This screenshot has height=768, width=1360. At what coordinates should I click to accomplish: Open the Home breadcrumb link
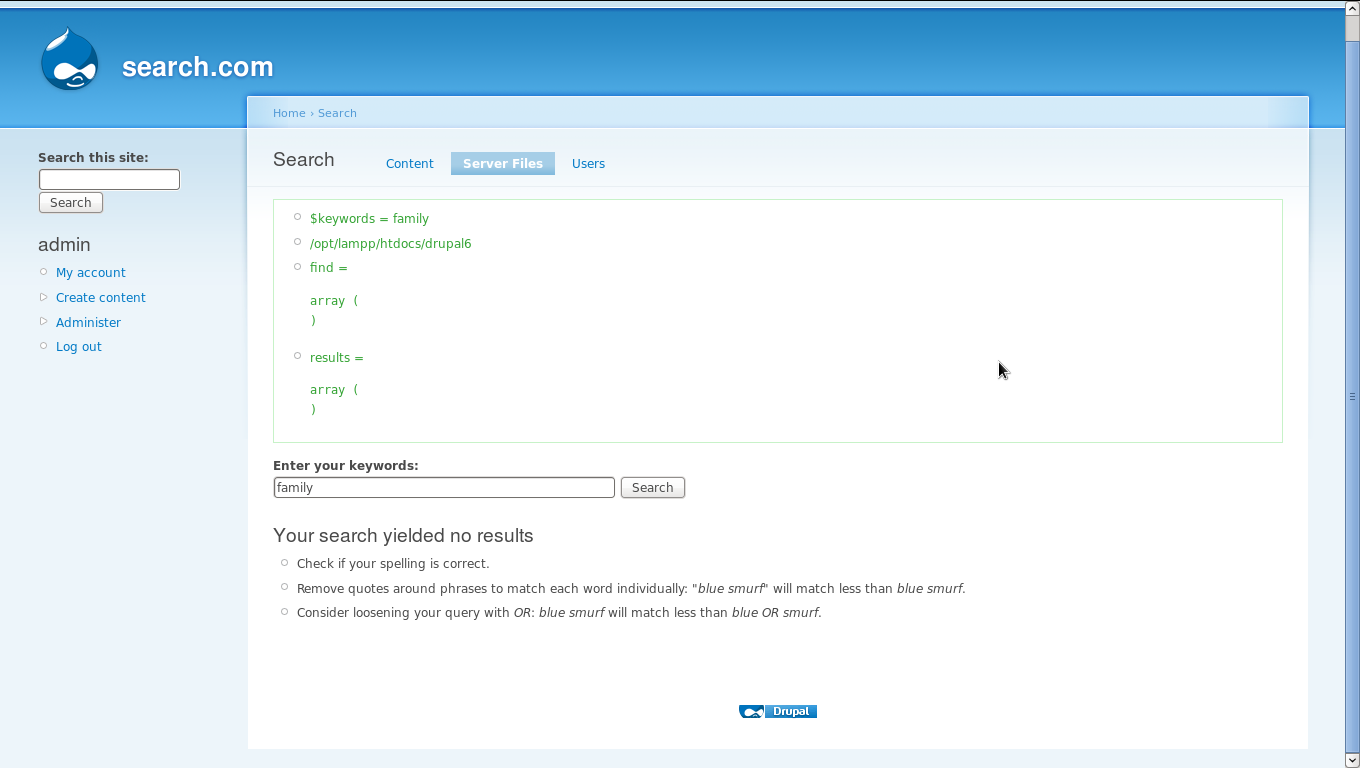click(289, 113)
